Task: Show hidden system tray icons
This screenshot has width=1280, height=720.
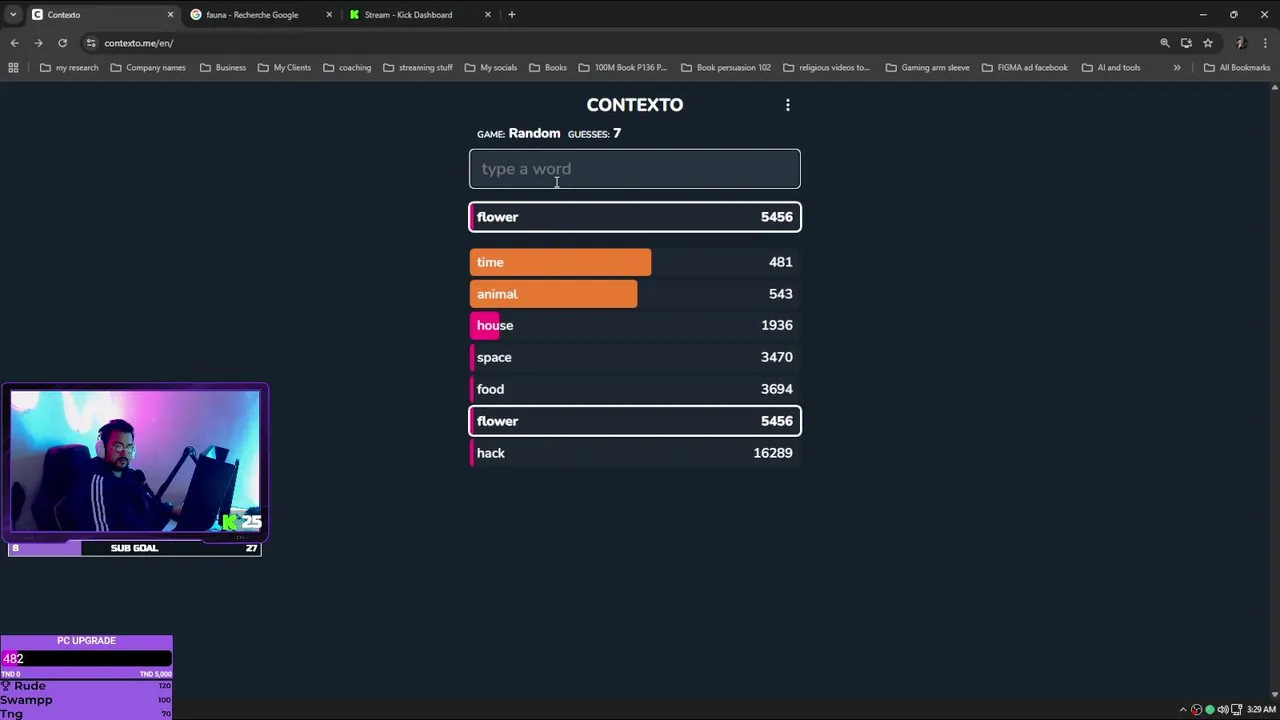Action: 1183,710
